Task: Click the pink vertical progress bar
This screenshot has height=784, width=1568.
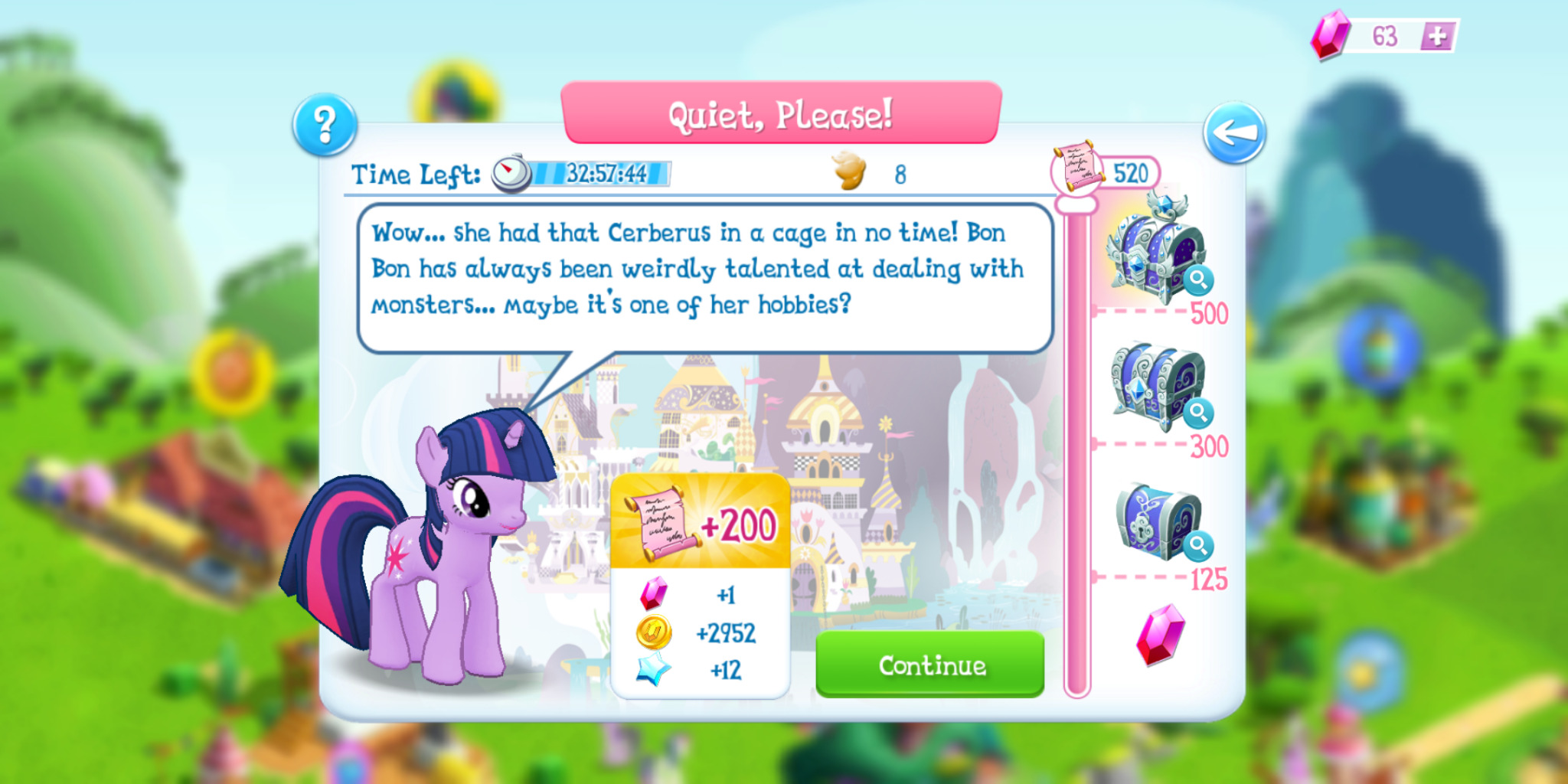Action: click(1076, 449)
